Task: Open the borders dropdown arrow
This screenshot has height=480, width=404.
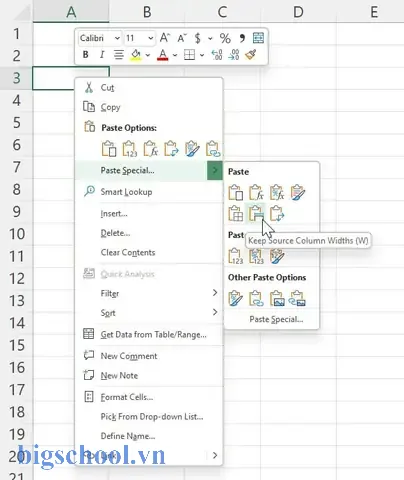Action: click(202, 55)
